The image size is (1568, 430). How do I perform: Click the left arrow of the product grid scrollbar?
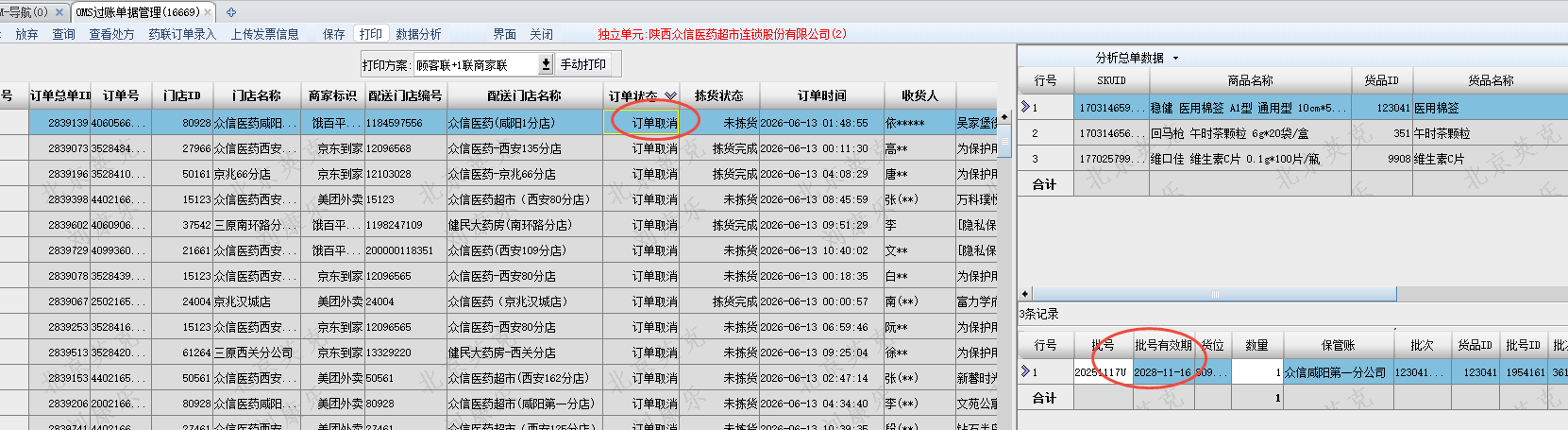click(x=1025, y=294)
